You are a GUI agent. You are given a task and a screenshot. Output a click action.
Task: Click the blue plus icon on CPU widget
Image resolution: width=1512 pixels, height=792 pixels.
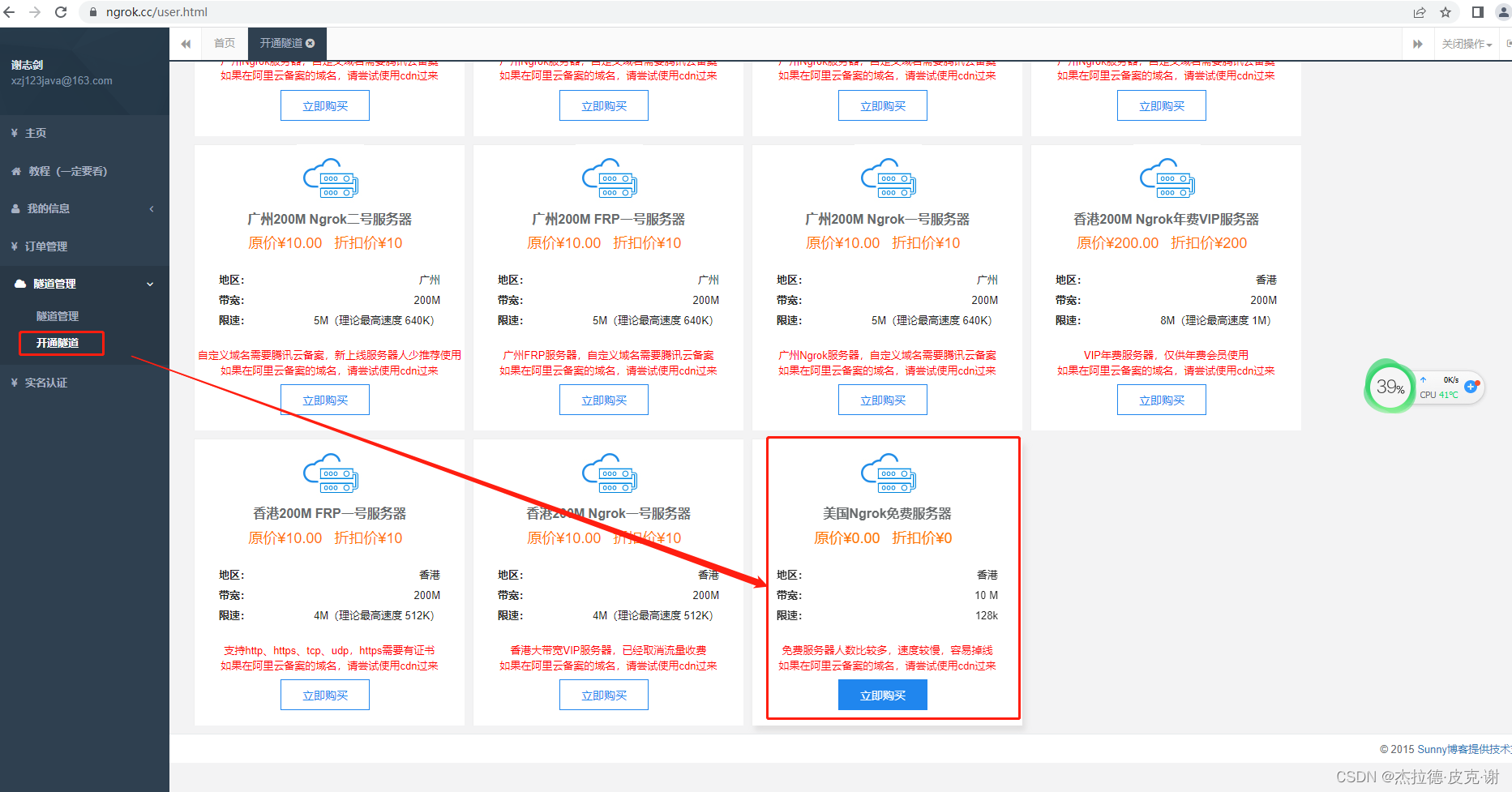coord(1471,387)
